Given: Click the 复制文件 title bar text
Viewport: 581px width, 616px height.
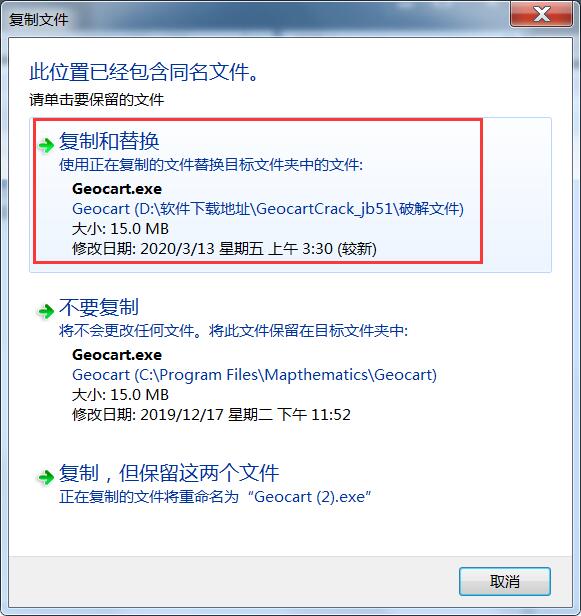Looking at the screenshot, I should (x=38, y=20).
